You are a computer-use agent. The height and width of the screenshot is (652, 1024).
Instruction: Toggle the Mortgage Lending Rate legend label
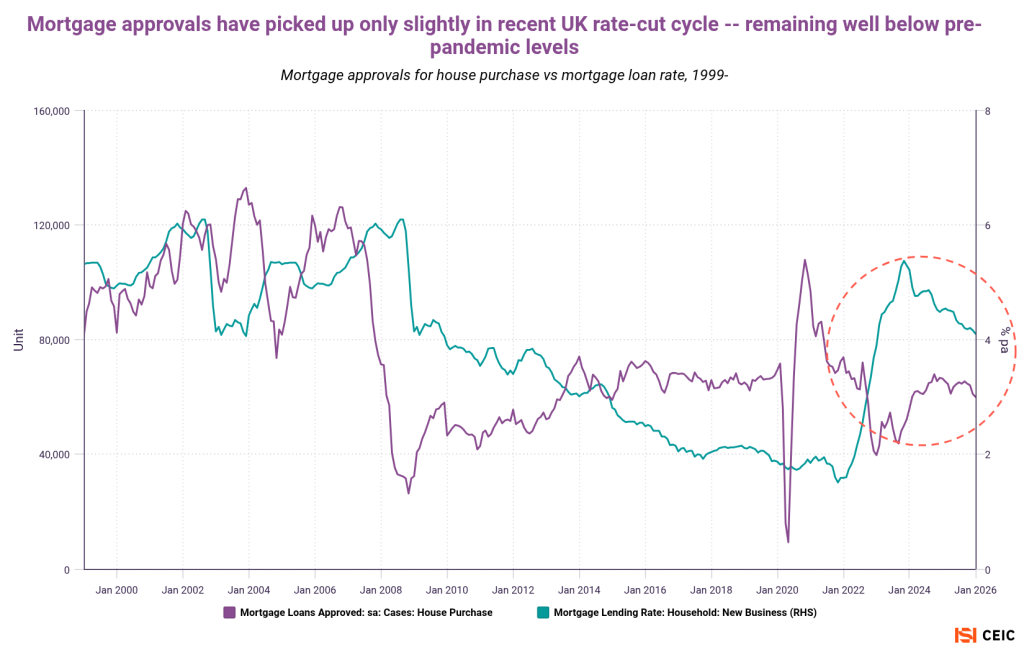(685, 612)
